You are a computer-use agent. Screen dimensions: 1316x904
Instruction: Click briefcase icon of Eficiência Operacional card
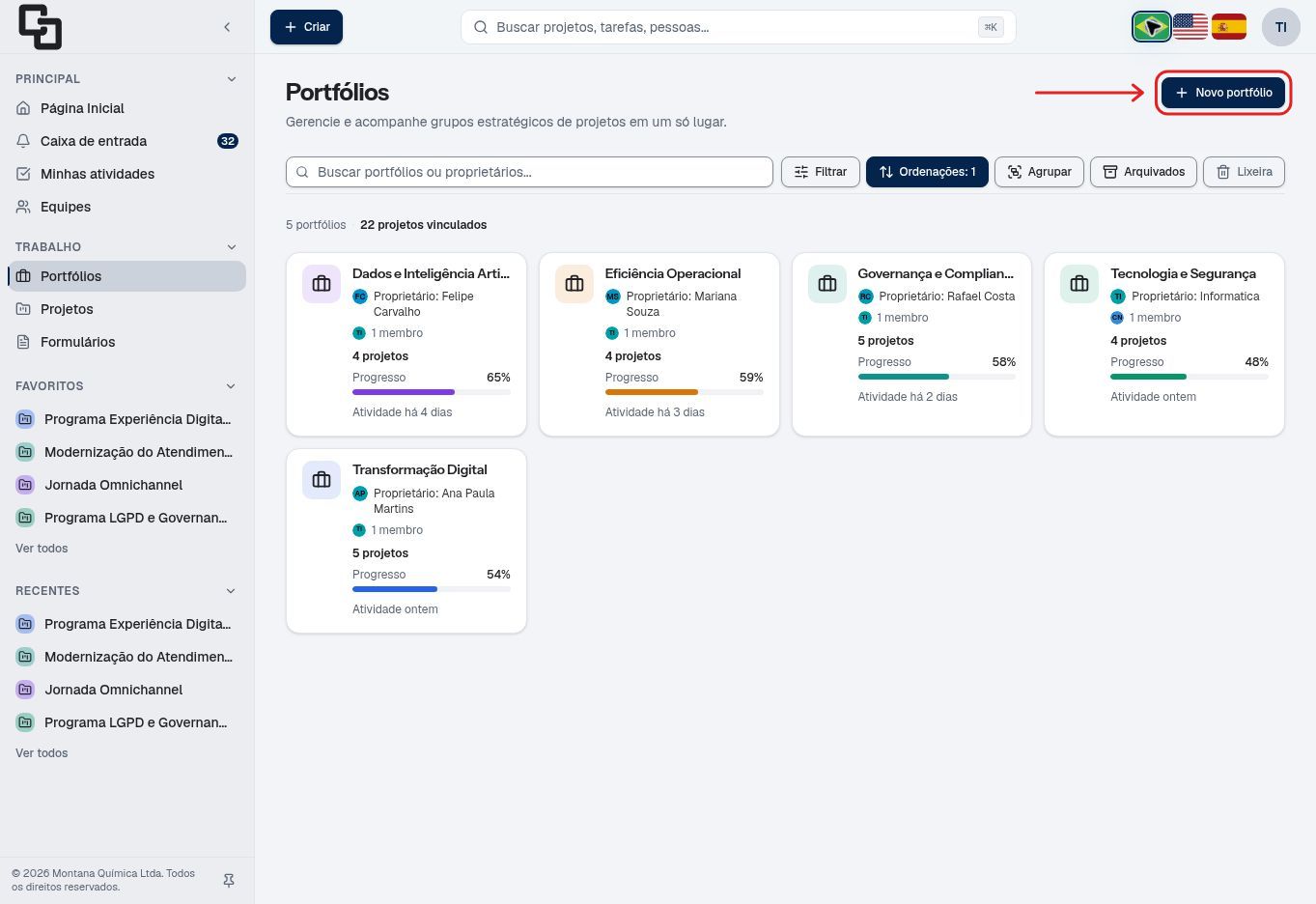(574, 284)
